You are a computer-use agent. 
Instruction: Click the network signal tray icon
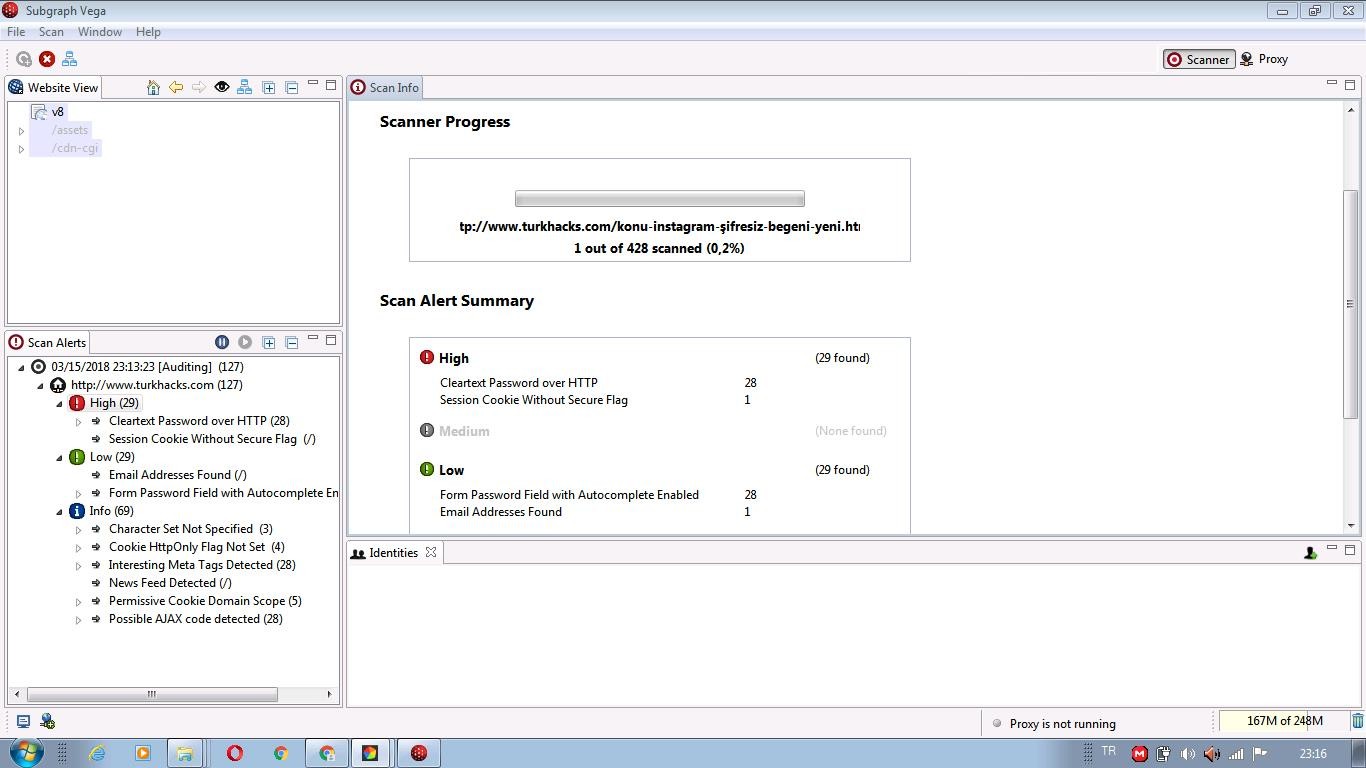(1236, 754)
